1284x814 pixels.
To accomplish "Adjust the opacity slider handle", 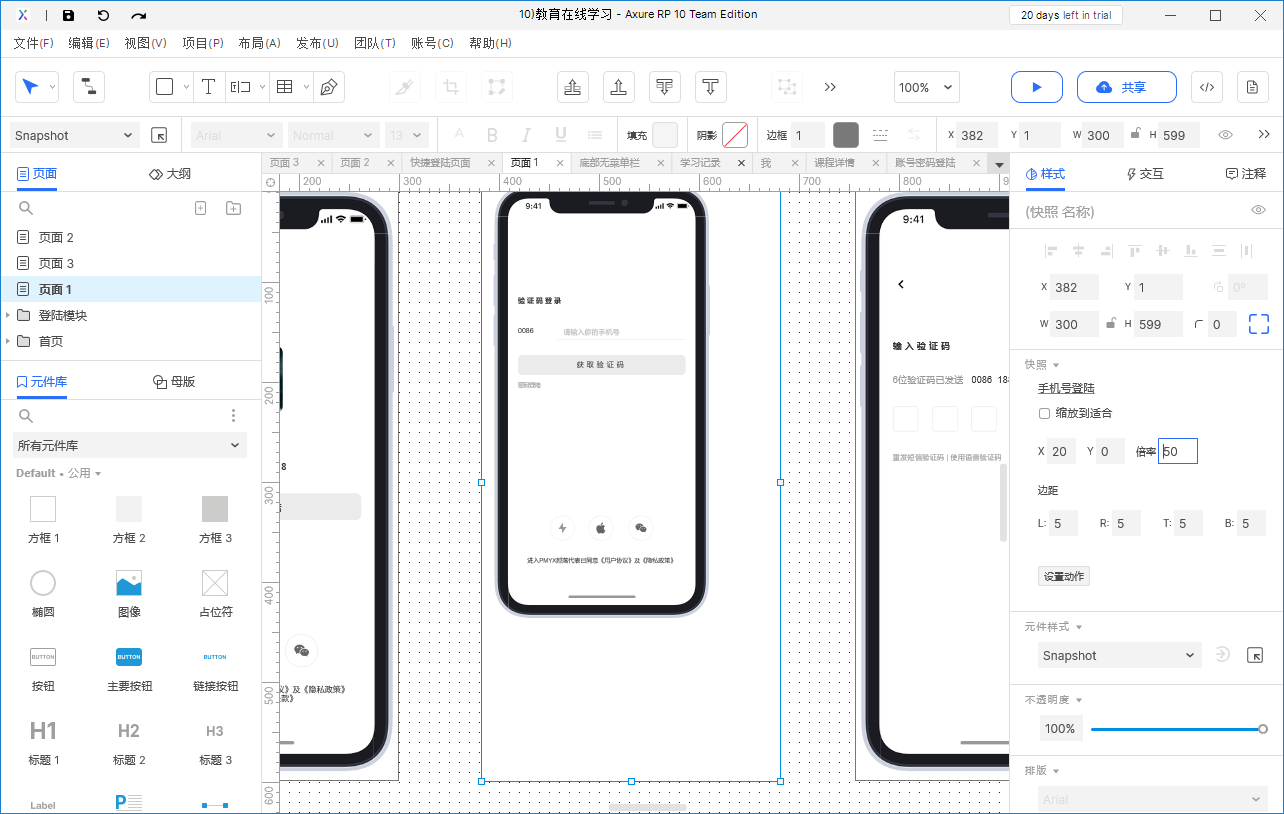I will click(1263, 729).
